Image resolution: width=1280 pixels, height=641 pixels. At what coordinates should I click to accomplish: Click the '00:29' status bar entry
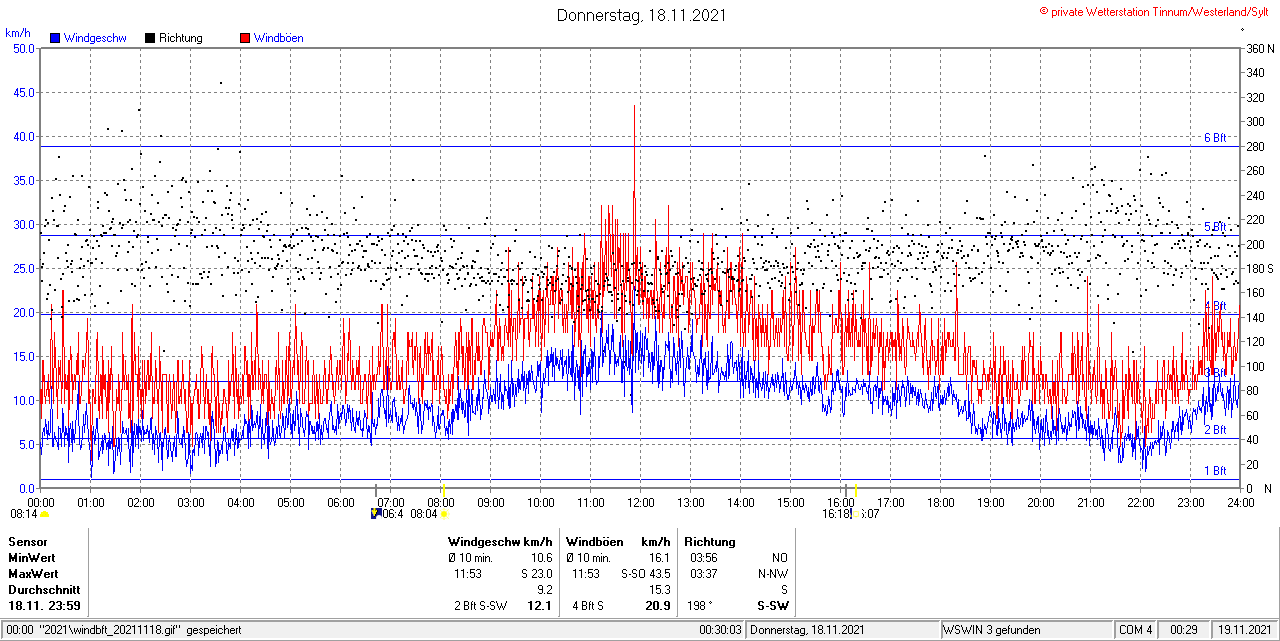tap(1185, 630)
